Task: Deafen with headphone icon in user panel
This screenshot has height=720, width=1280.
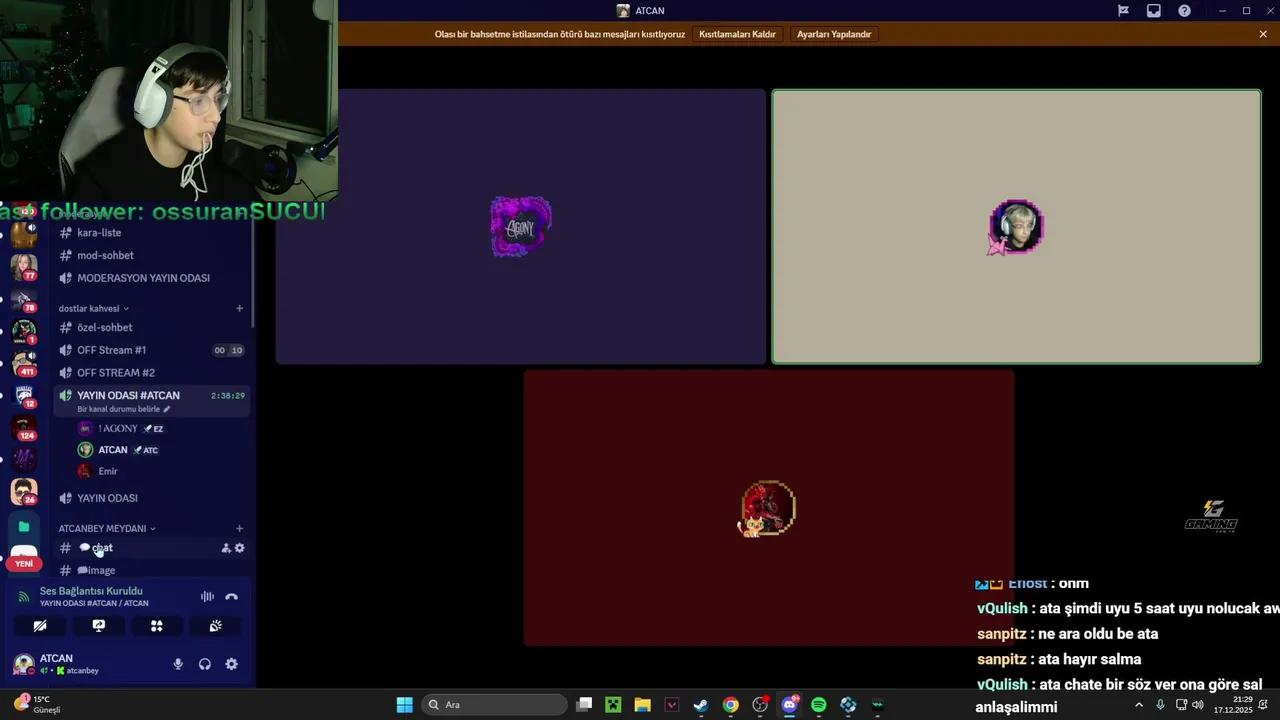Action: tap(205, 664)
